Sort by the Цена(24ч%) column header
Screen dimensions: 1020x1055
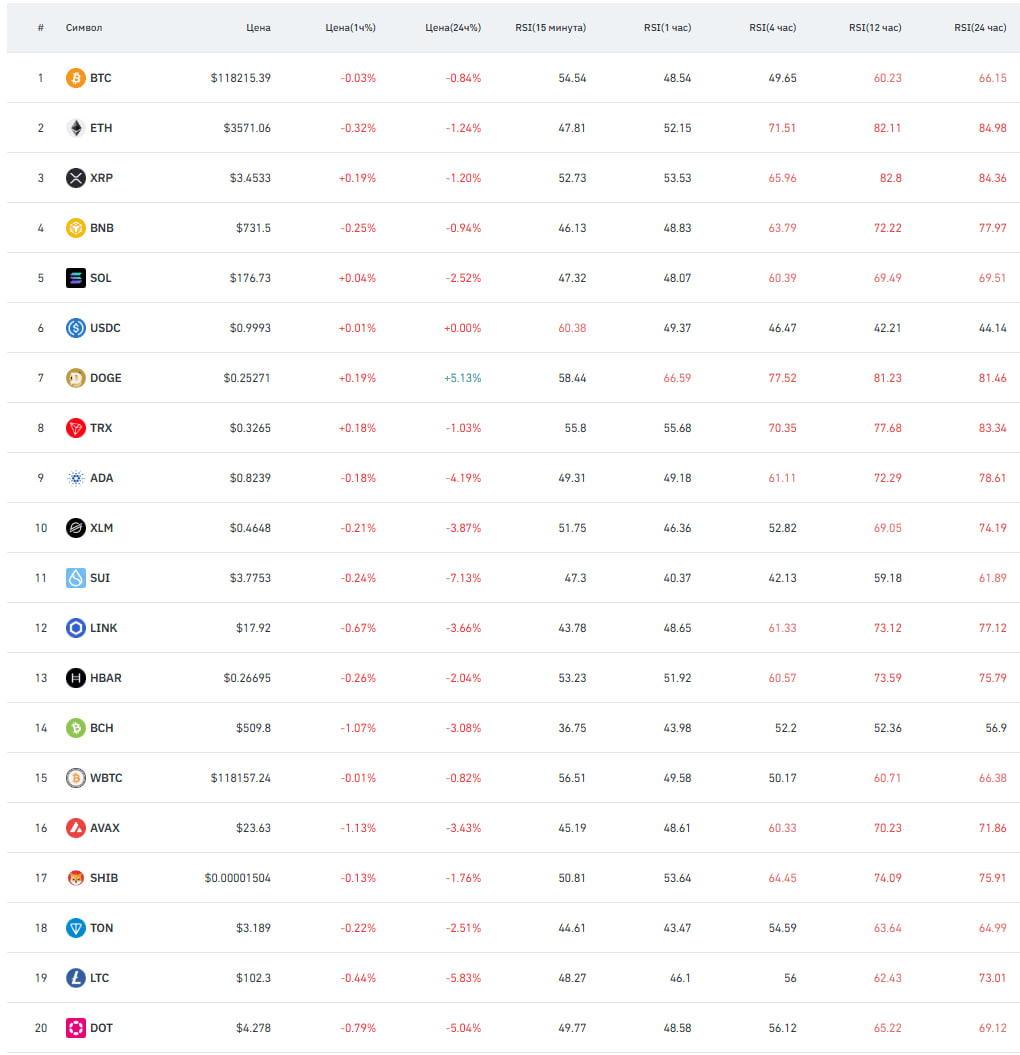[x=453, y=28]
